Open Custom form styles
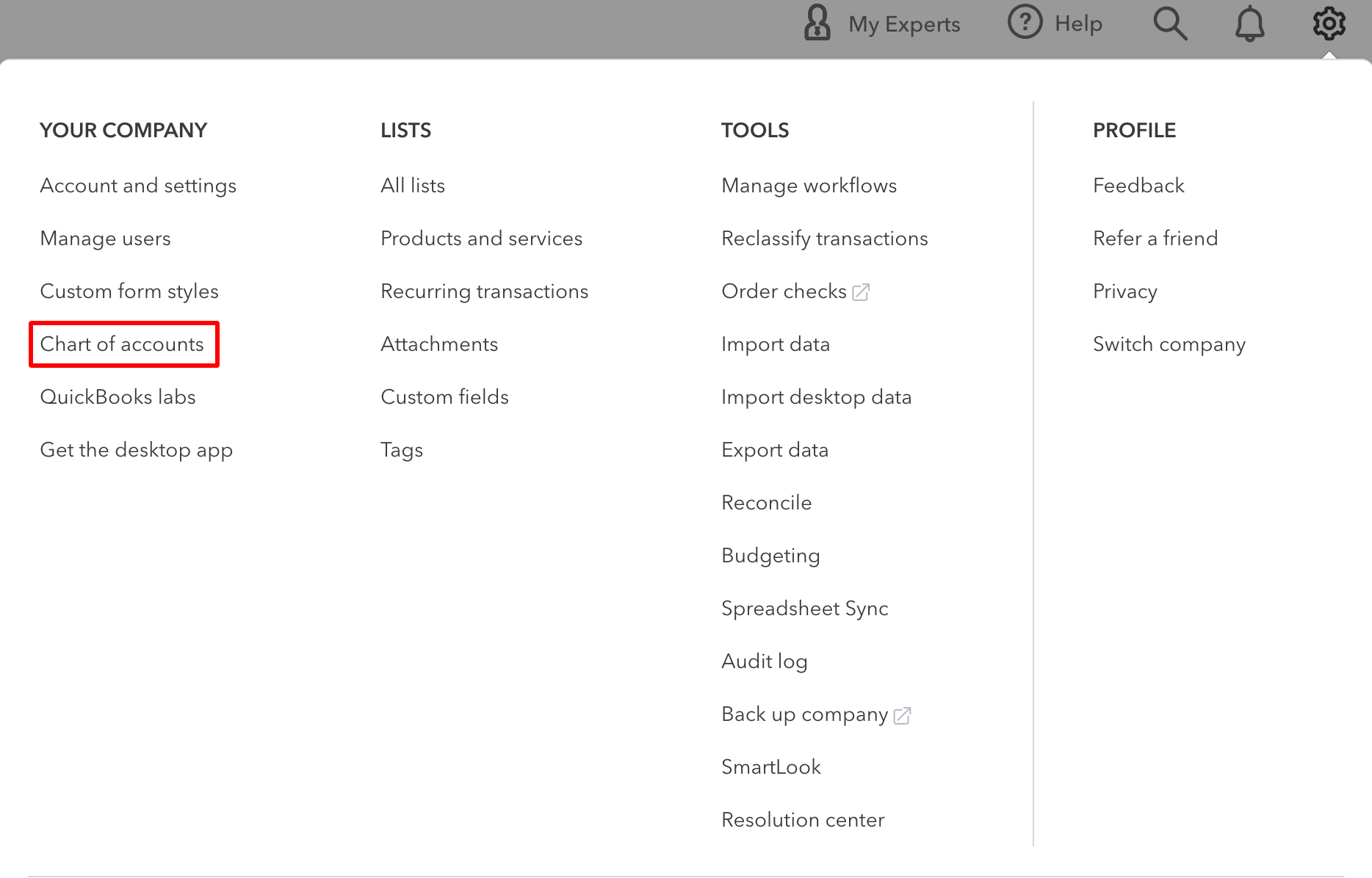This screenshot has height=878, width=1372. click(129, 291)
